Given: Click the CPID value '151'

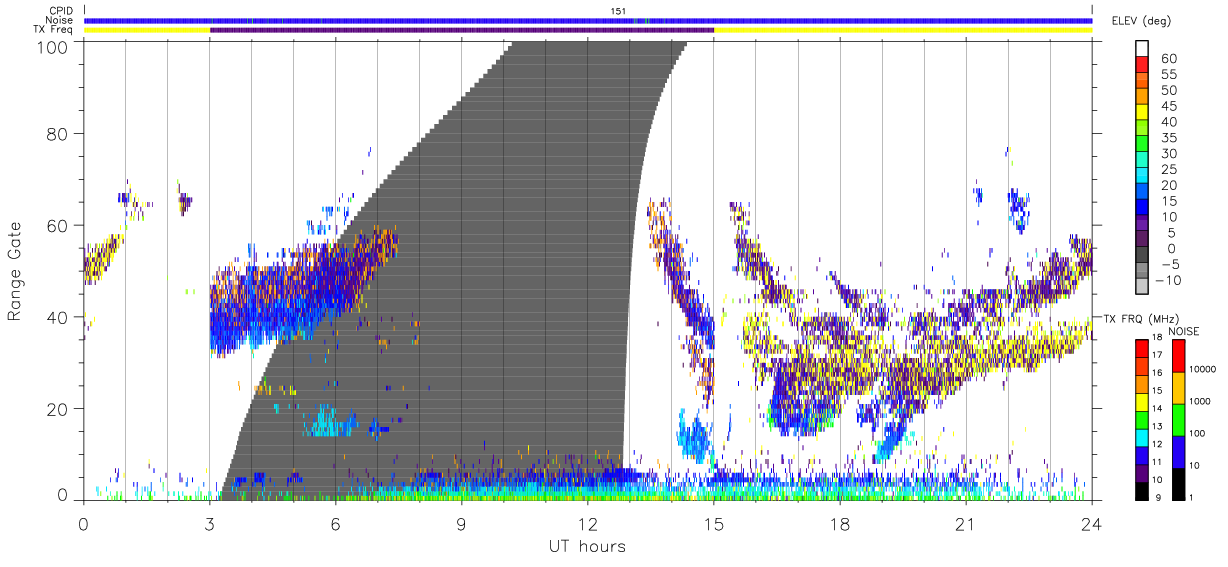Looking at the screenshot, I should 618,11.
